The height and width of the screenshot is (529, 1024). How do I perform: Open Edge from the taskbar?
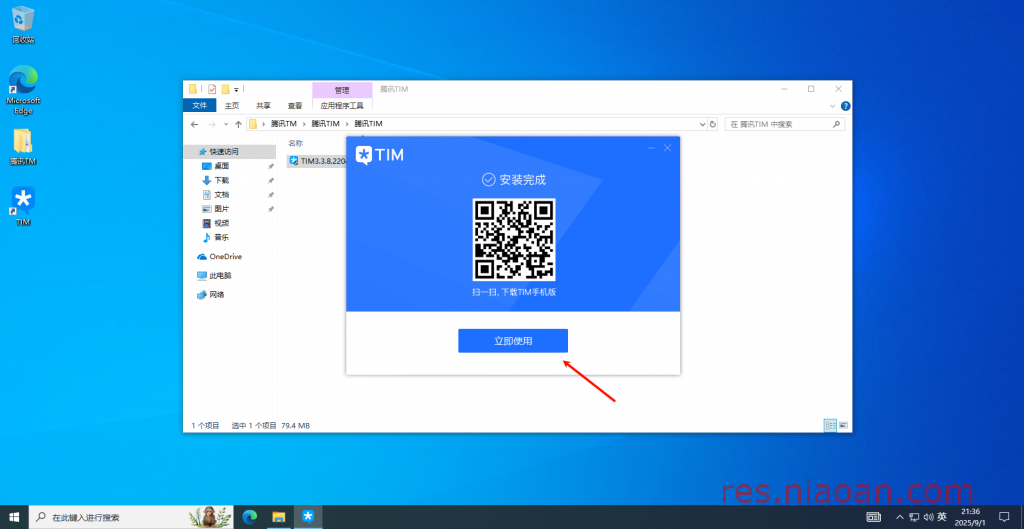coord(249,517)
